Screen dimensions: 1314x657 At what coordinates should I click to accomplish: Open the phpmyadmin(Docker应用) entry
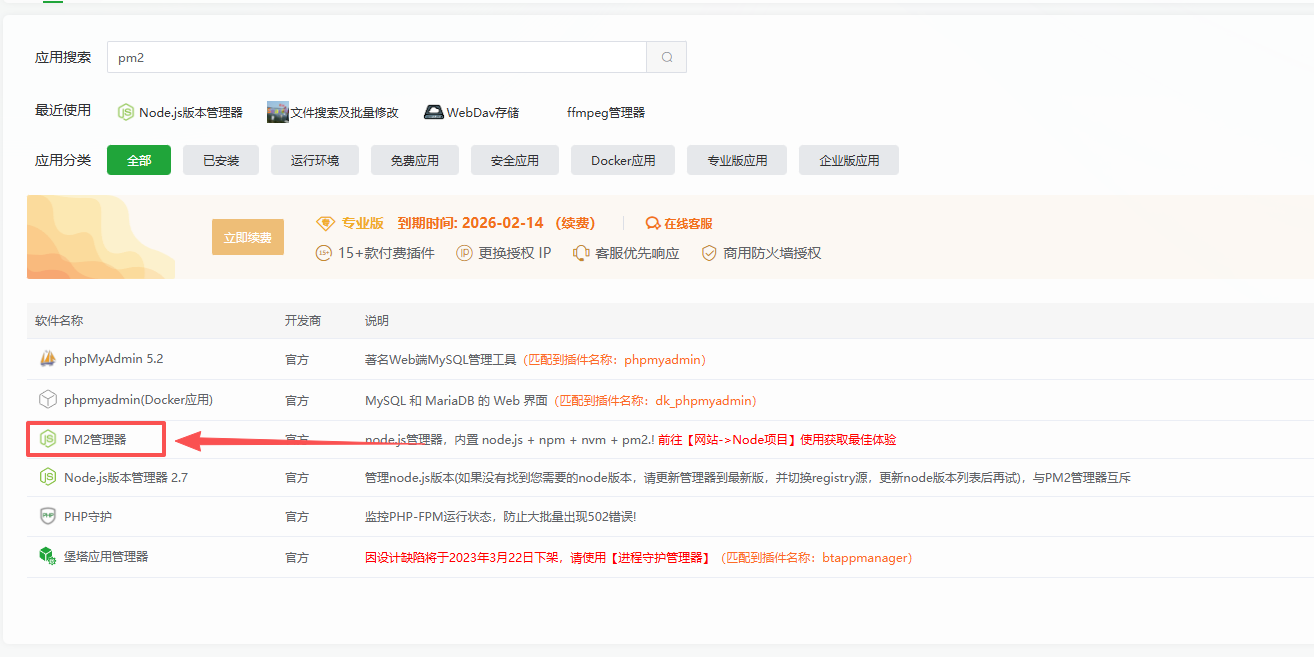coord(138,399)
